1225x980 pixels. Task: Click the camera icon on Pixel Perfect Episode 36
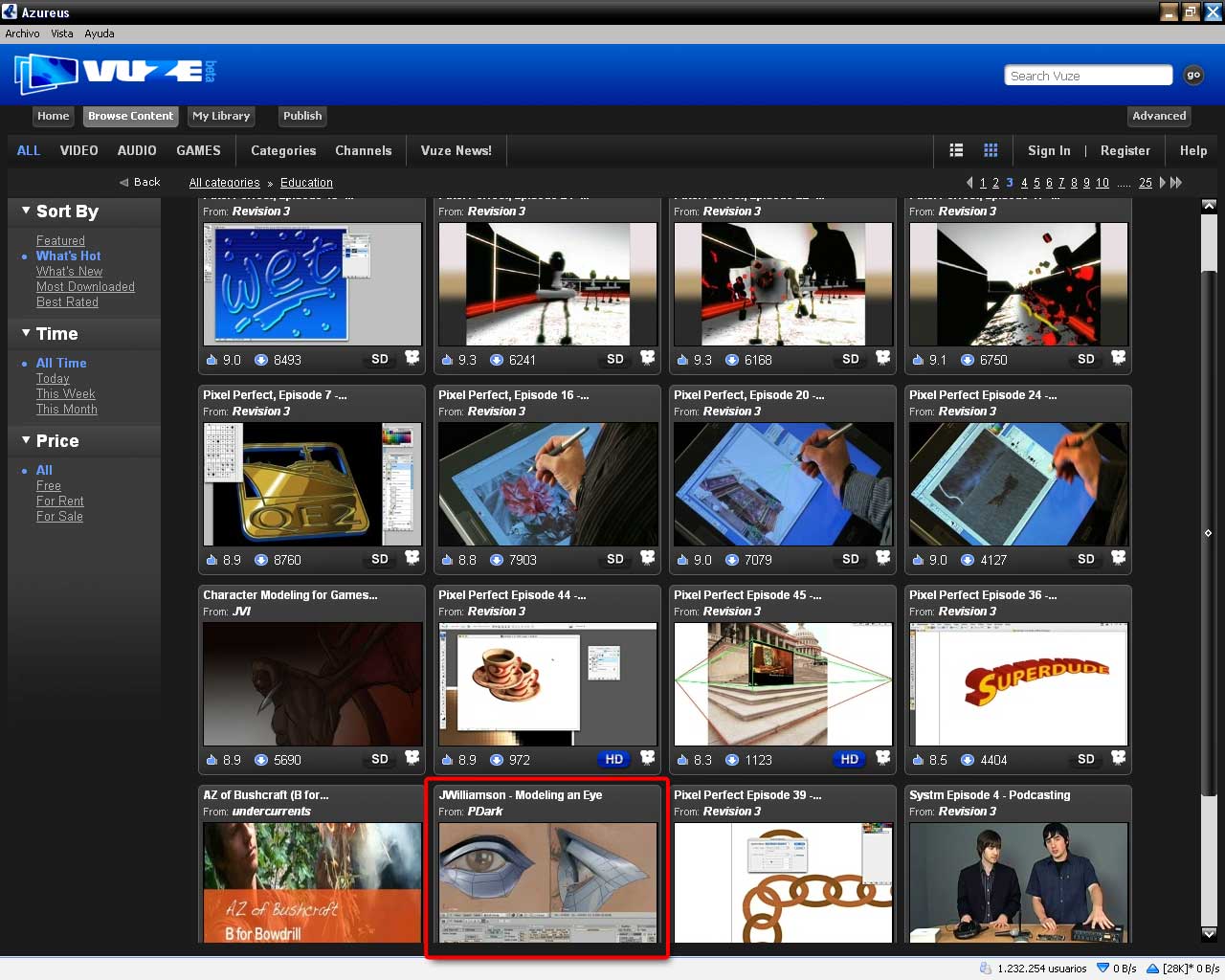coord(1119,757)
